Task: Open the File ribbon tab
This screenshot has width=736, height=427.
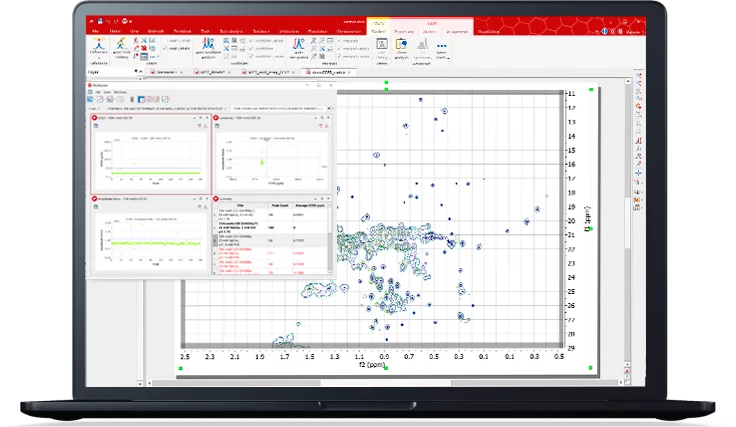Action: 95,31
